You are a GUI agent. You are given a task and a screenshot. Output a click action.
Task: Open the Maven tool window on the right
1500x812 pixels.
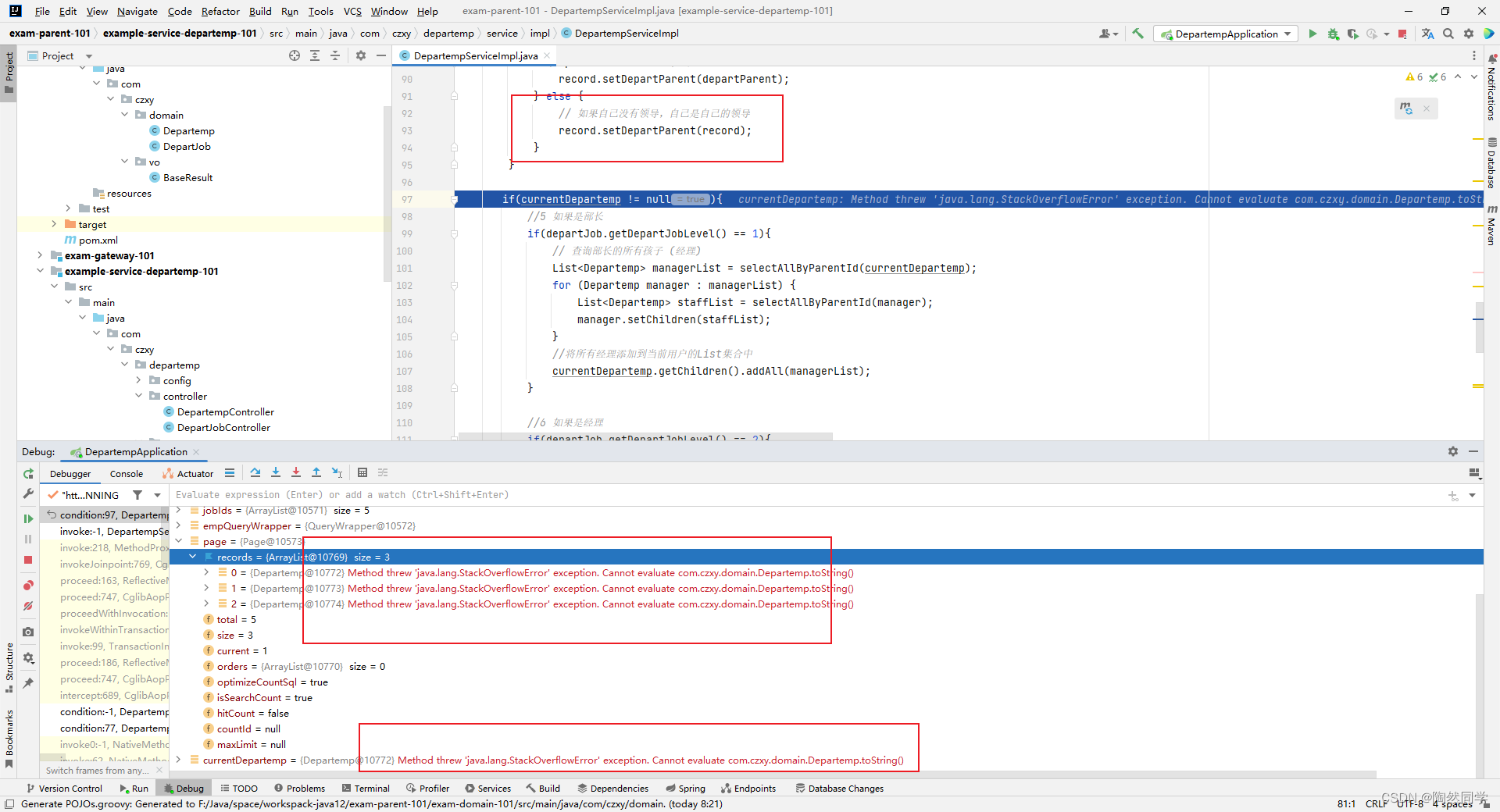coord(1491,226)
